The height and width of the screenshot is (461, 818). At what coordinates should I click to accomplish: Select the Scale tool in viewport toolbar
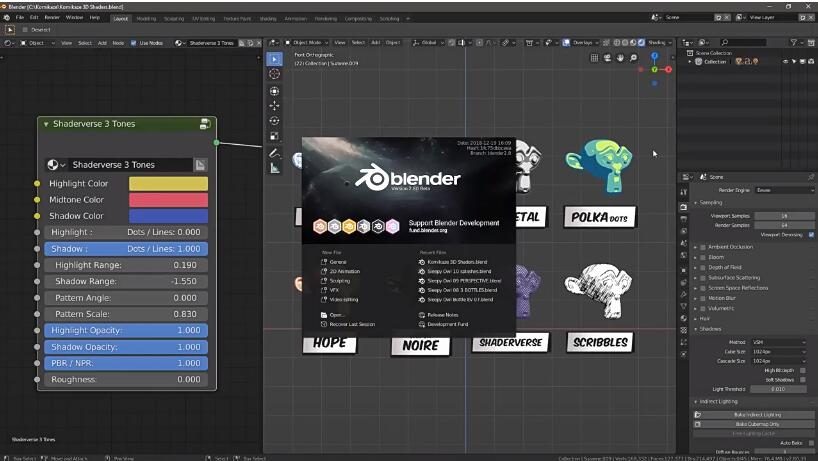point(274,136)
